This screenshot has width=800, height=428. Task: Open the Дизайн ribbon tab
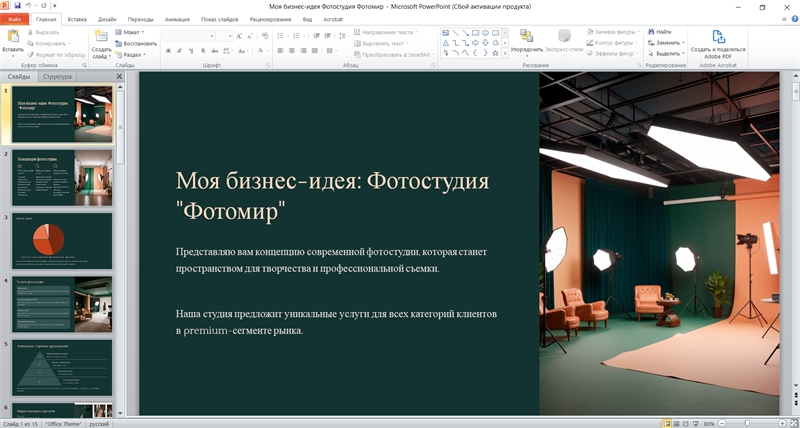107,19
